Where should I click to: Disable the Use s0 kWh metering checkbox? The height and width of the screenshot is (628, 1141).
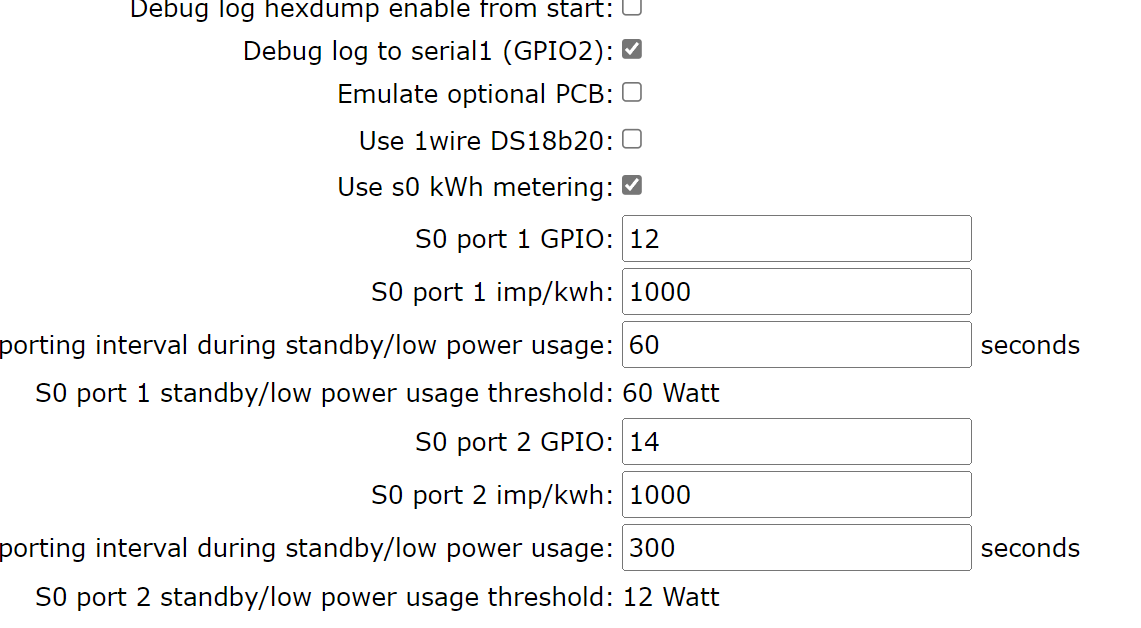point(632,185)
